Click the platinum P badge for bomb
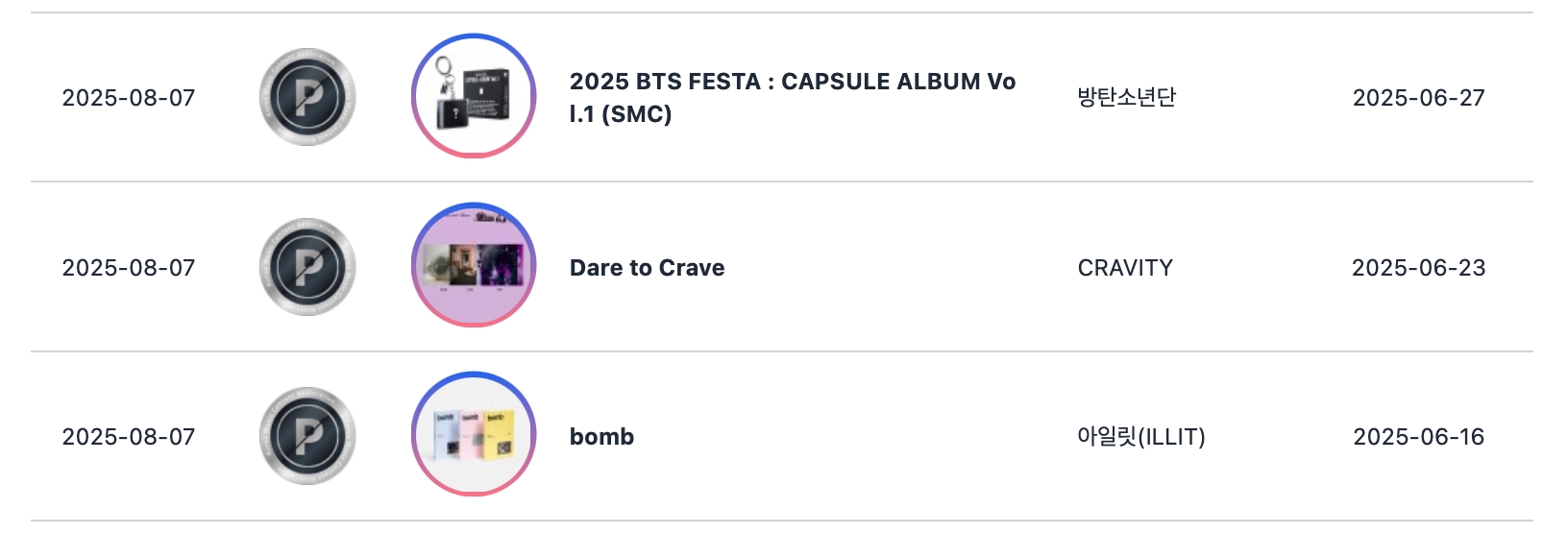This screenshot has height=533, width=1568. click(307, 436)
